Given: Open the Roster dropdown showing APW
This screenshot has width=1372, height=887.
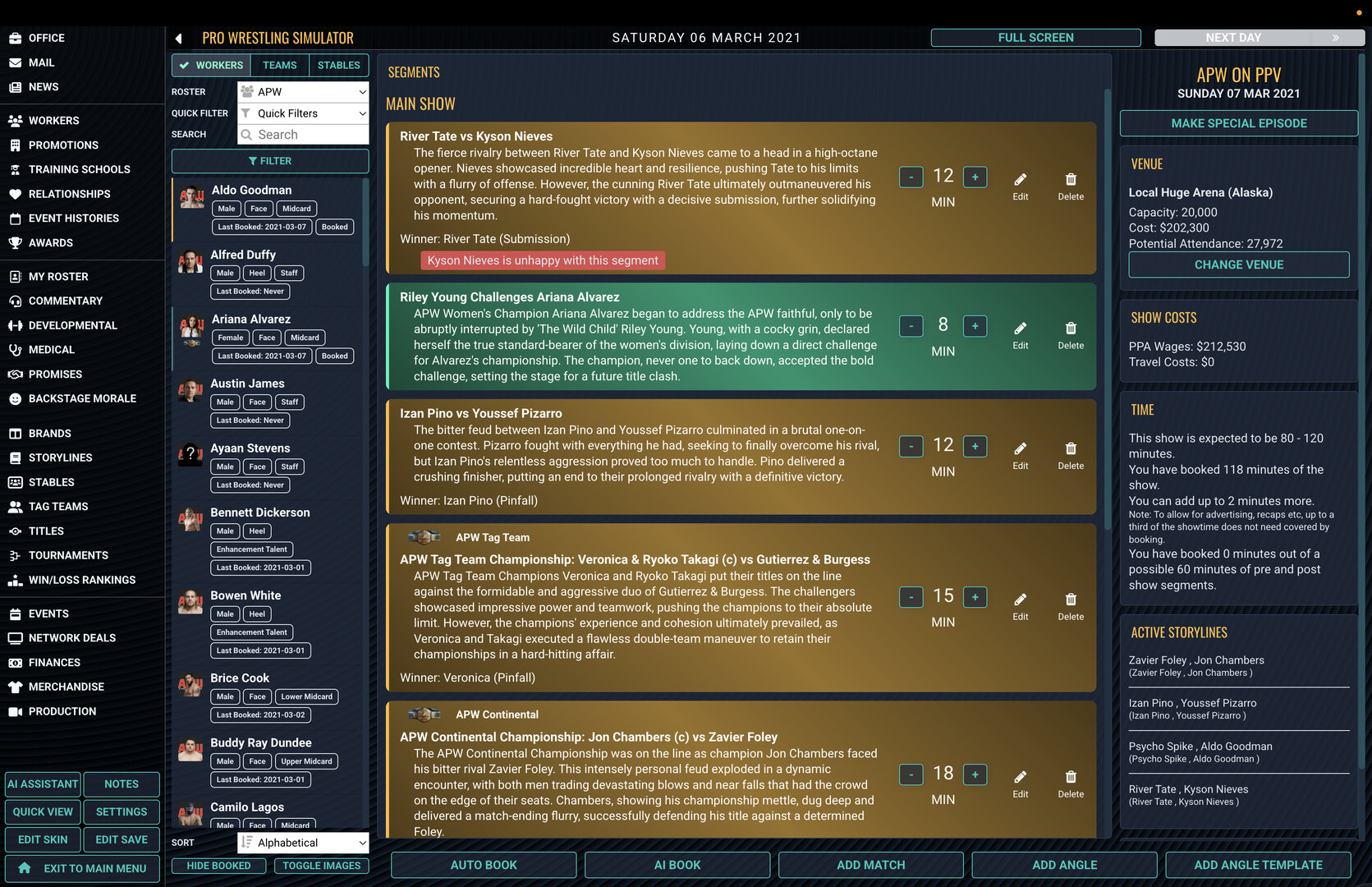Looking at the screenshot, I should coord(303,92).
